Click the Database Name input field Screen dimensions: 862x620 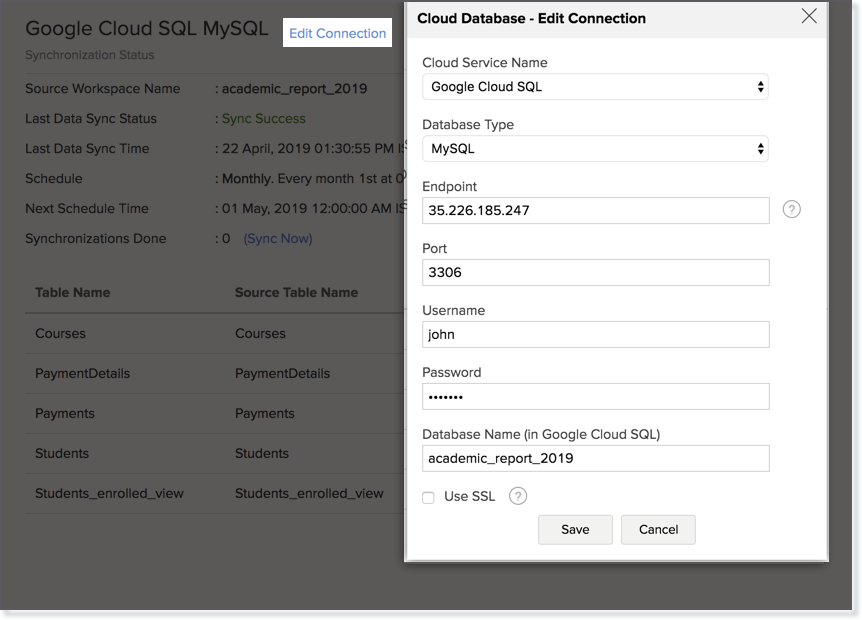595,458
